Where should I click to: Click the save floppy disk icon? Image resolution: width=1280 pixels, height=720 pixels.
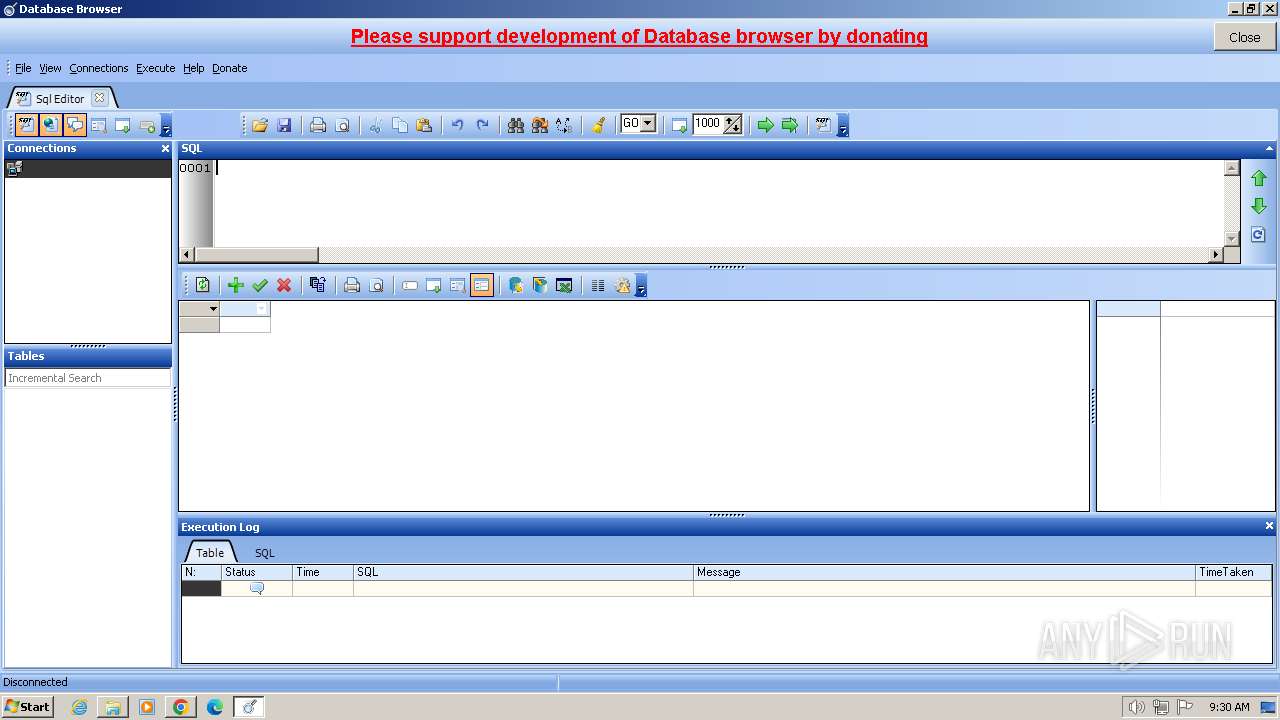coord(284,125)
